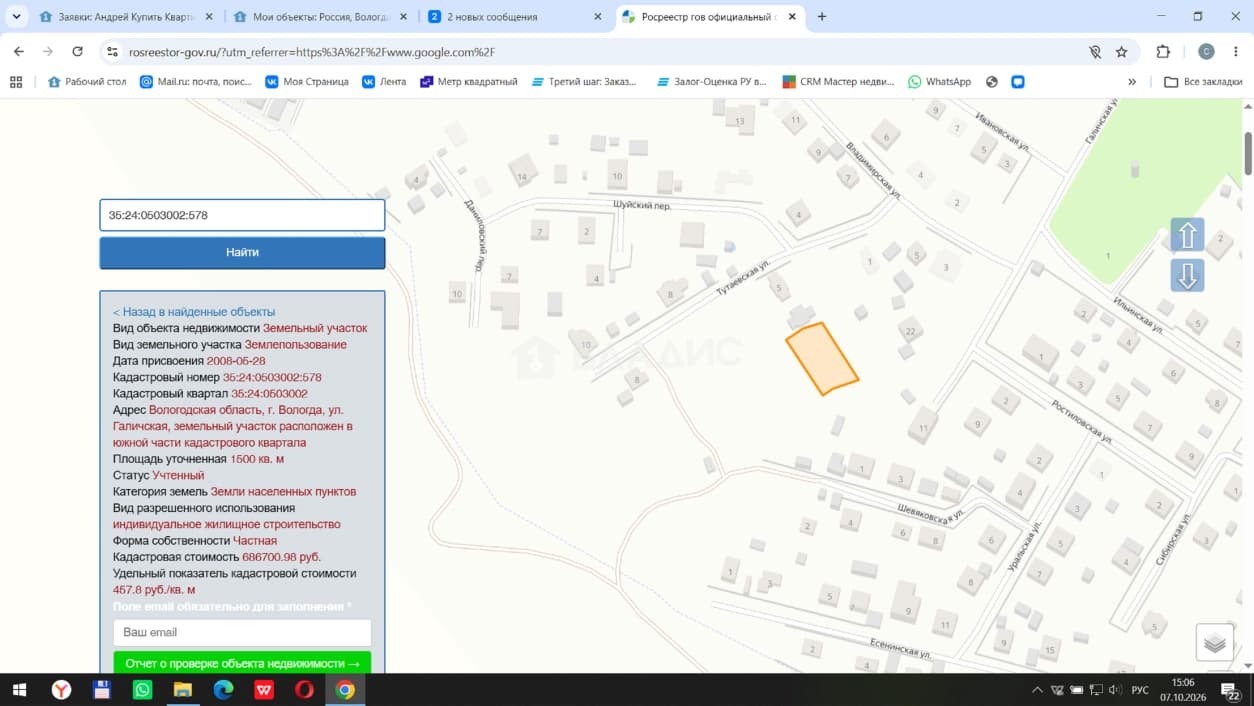Click the up arrow map control
The image size is (1254, 706).
pos(1187,235)
